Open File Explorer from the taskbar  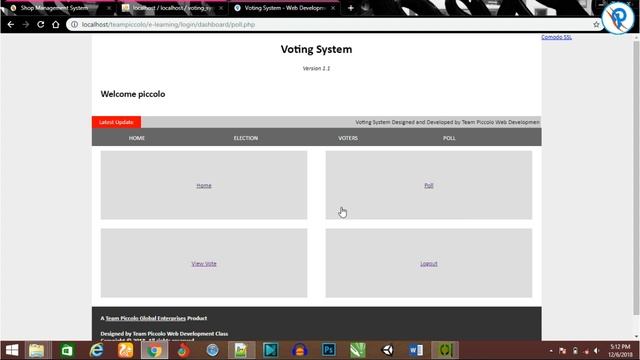(37, 350)
